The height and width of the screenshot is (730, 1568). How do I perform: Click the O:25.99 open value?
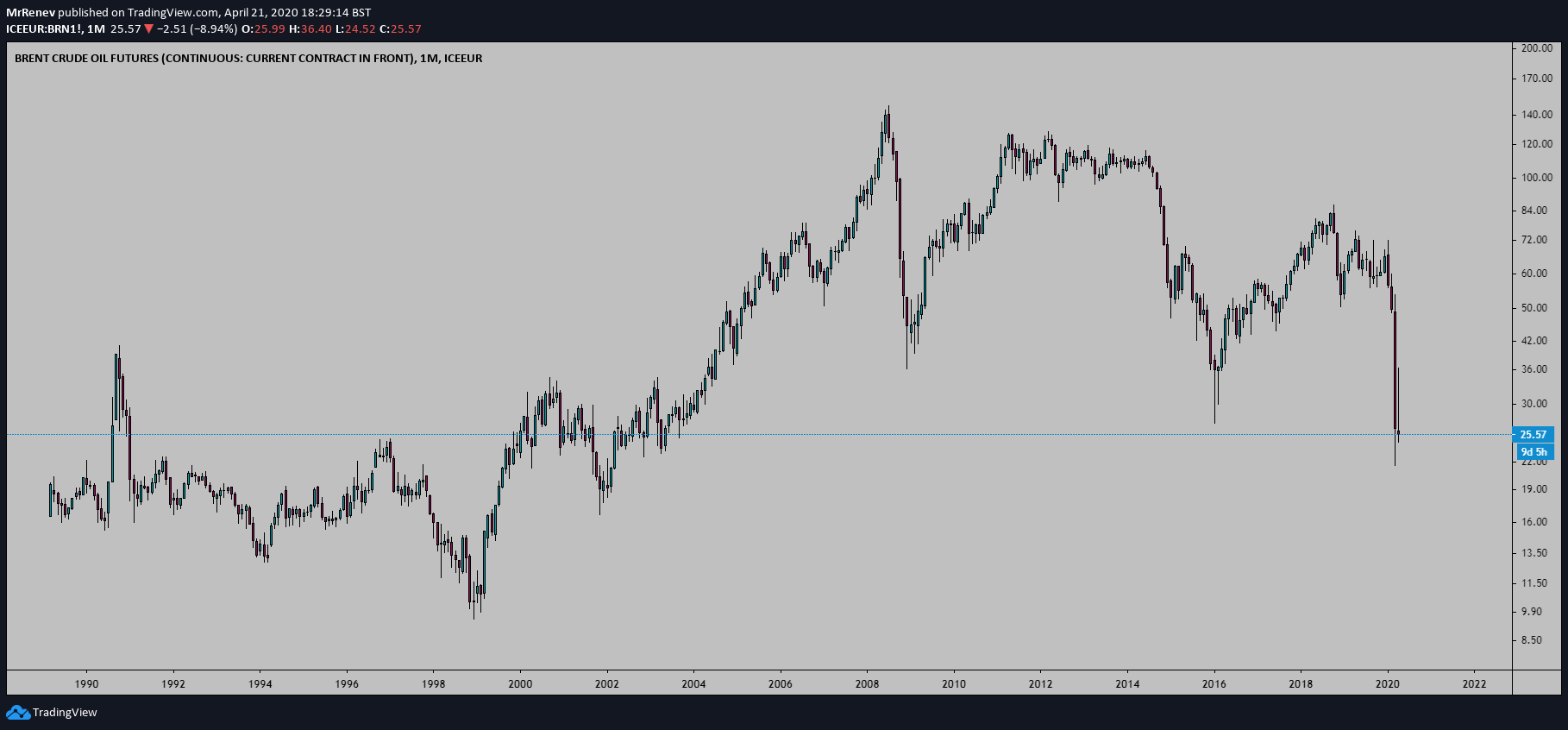tap(263, 29)
